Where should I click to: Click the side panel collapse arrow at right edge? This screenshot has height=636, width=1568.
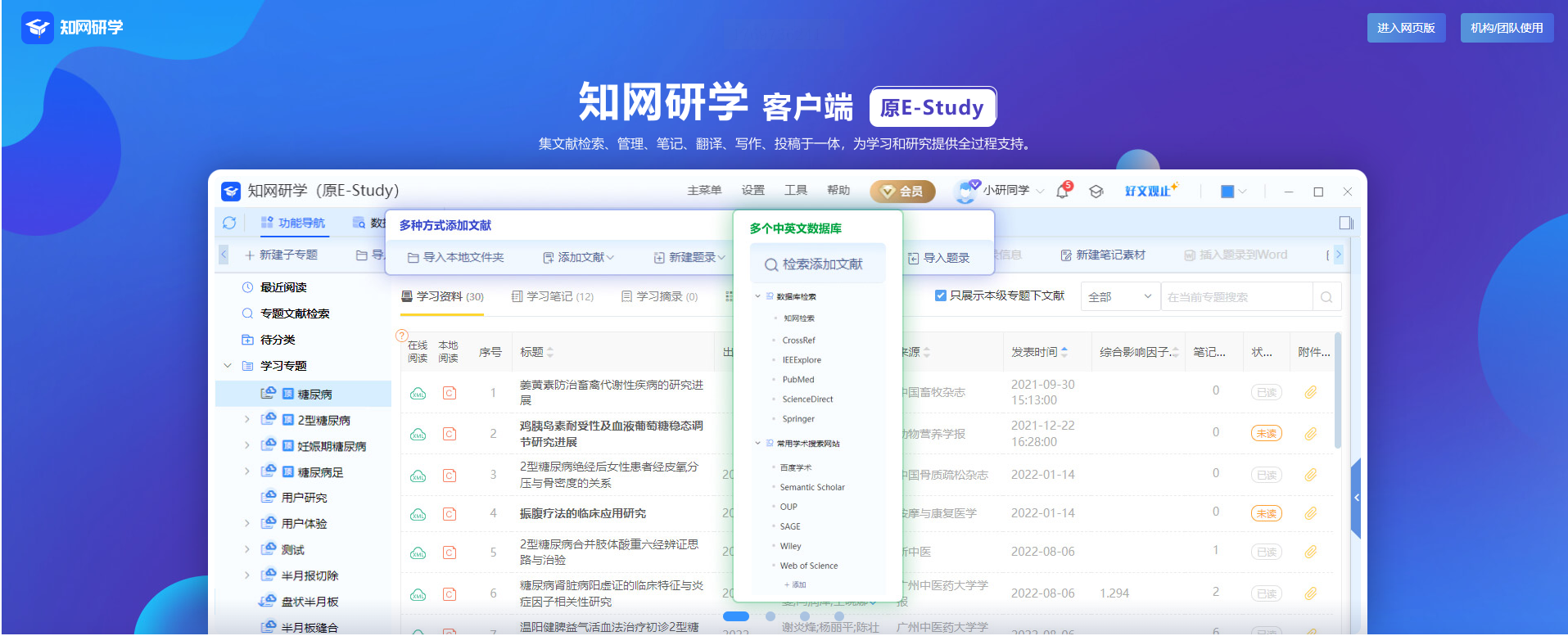(x=1356, y=498)
